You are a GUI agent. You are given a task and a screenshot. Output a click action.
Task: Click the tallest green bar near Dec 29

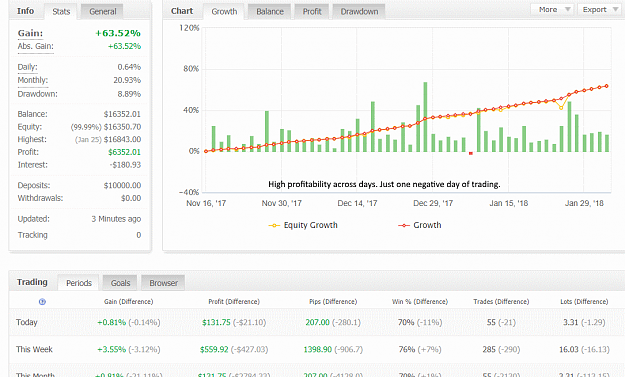(x=425, y=117)
